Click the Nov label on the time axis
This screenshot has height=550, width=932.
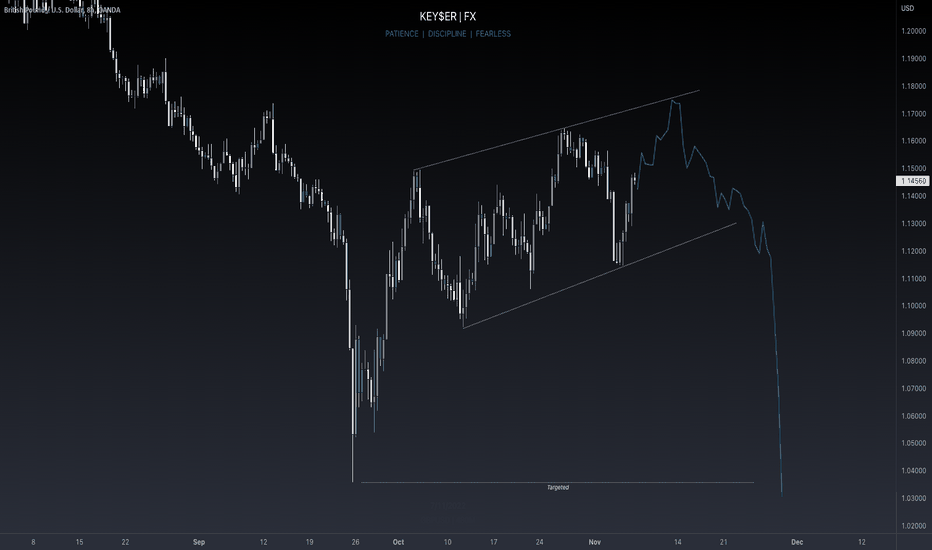(x=594, y=542)
